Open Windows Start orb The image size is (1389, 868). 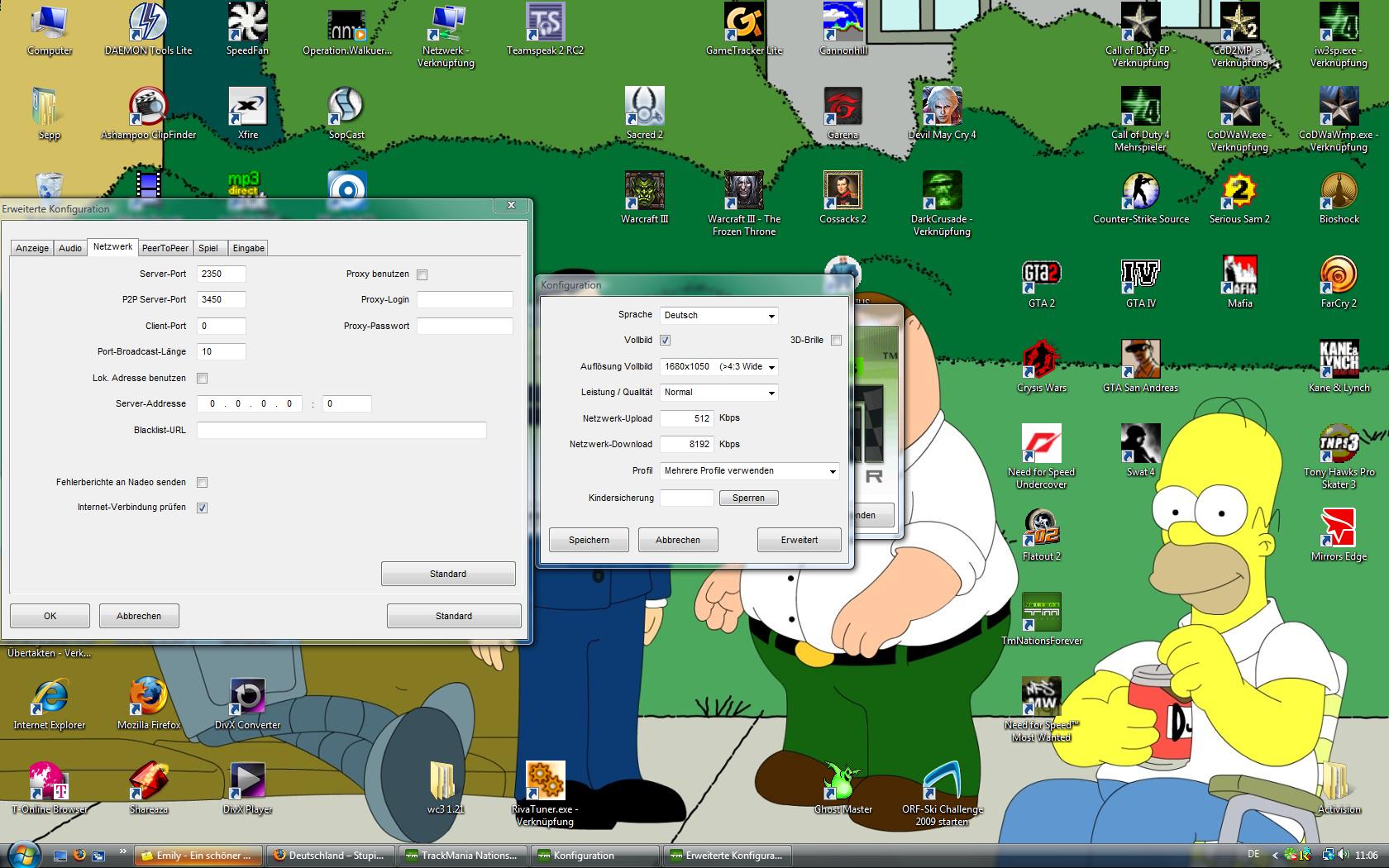tap(22, 854)
